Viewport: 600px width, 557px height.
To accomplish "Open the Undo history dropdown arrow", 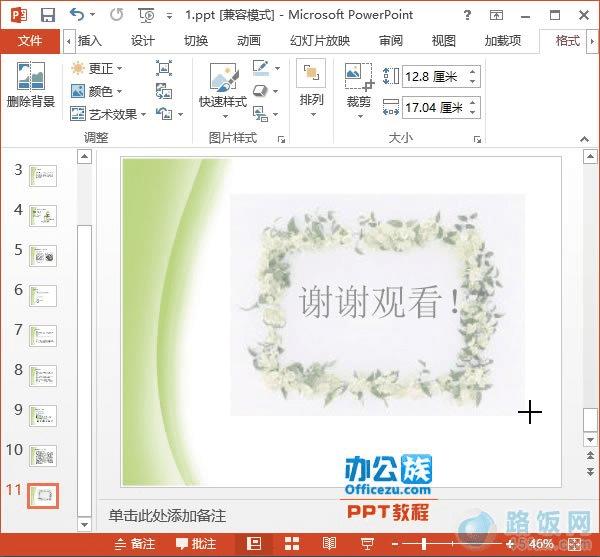I will [93, 15].
